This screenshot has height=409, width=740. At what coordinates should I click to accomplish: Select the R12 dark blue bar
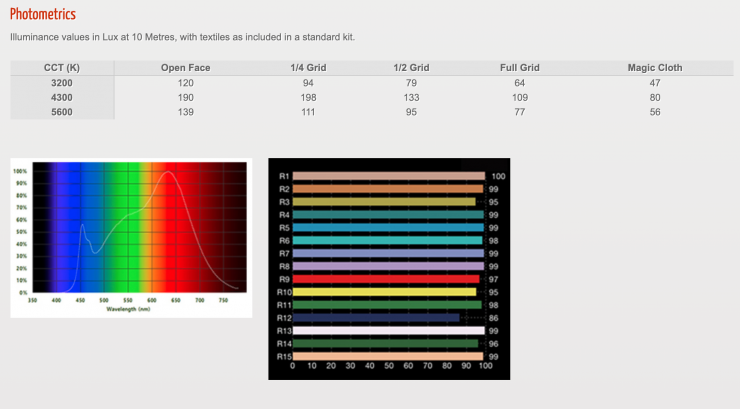(x=376, y=317)
